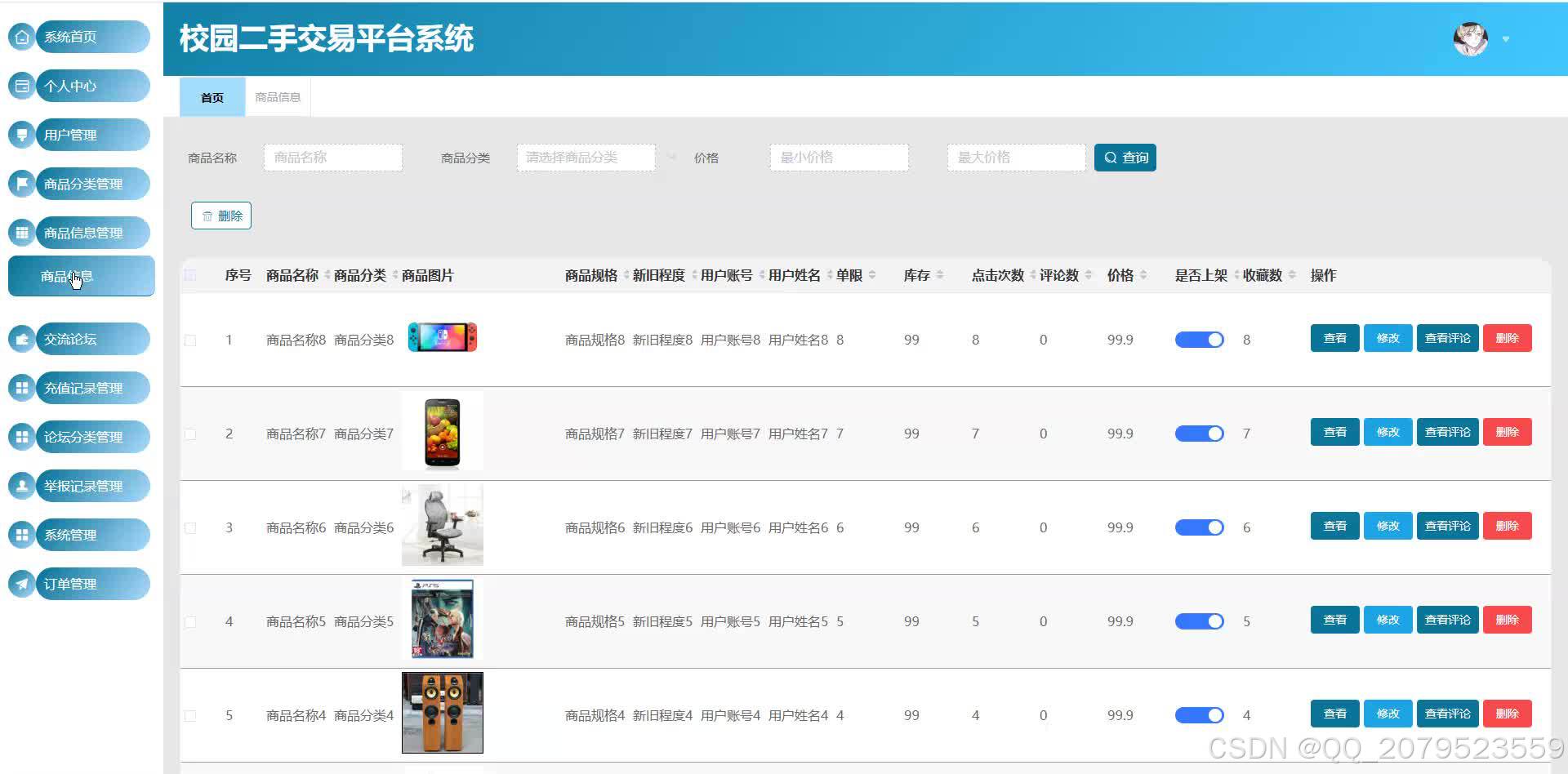Screen dimensions: 1568x774
Task: Open 个人中心 from the sidebar
Action: point(93,86)
